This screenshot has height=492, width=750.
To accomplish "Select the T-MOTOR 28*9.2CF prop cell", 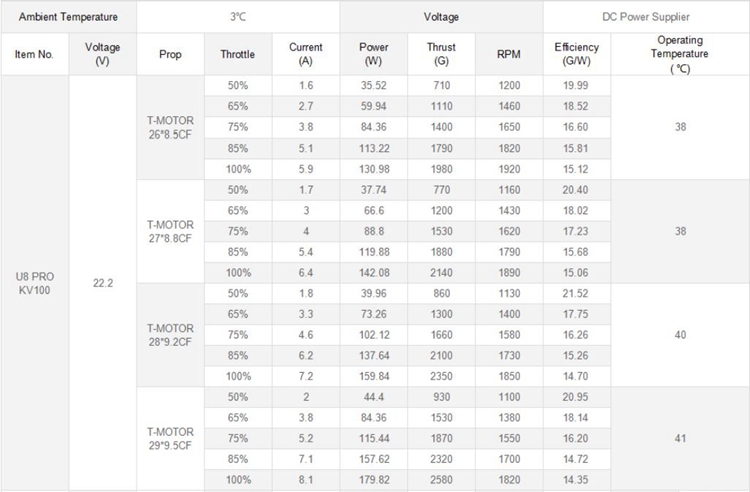I will [x=170, y=334].
